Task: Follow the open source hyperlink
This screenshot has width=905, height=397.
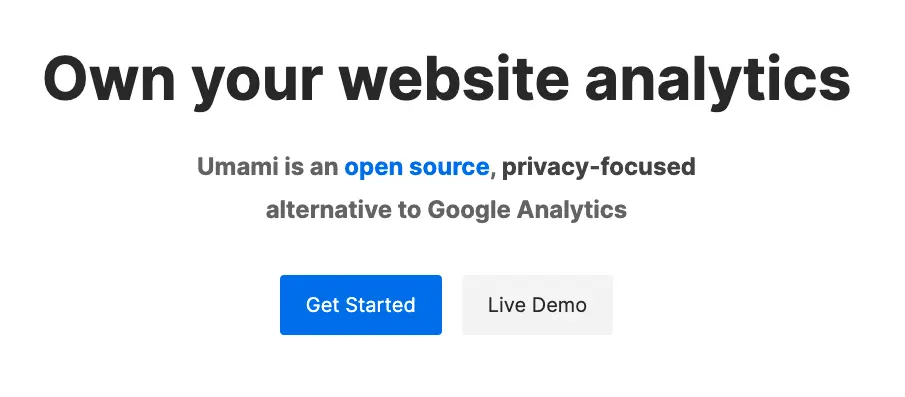Action: 417,167
